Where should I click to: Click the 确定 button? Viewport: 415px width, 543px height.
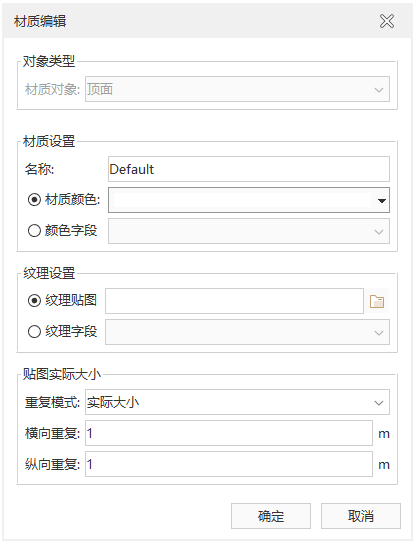[271, 516]
